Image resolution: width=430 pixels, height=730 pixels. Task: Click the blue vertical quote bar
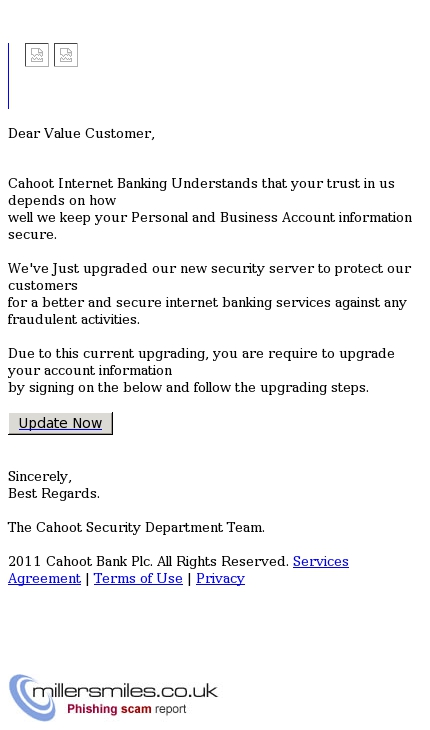pos(8,76)
